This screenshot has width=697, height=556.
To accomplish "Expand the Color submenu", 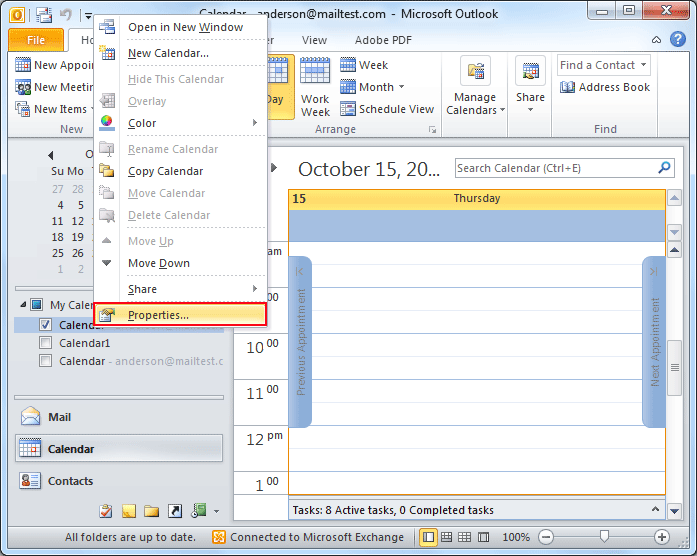I will 180,123.
